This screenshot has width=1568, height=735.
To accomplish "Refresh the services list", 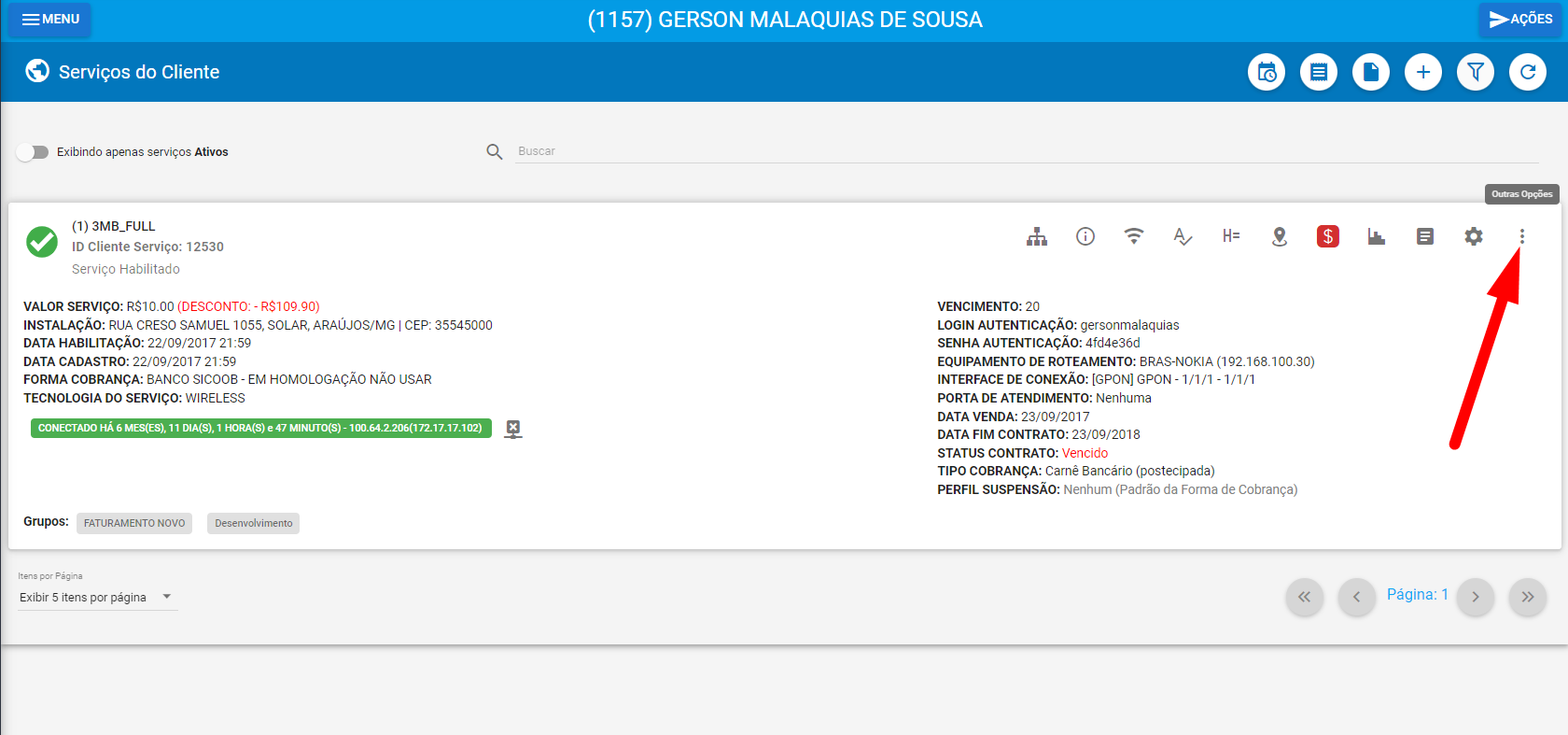I will [x=1528, y=72].
